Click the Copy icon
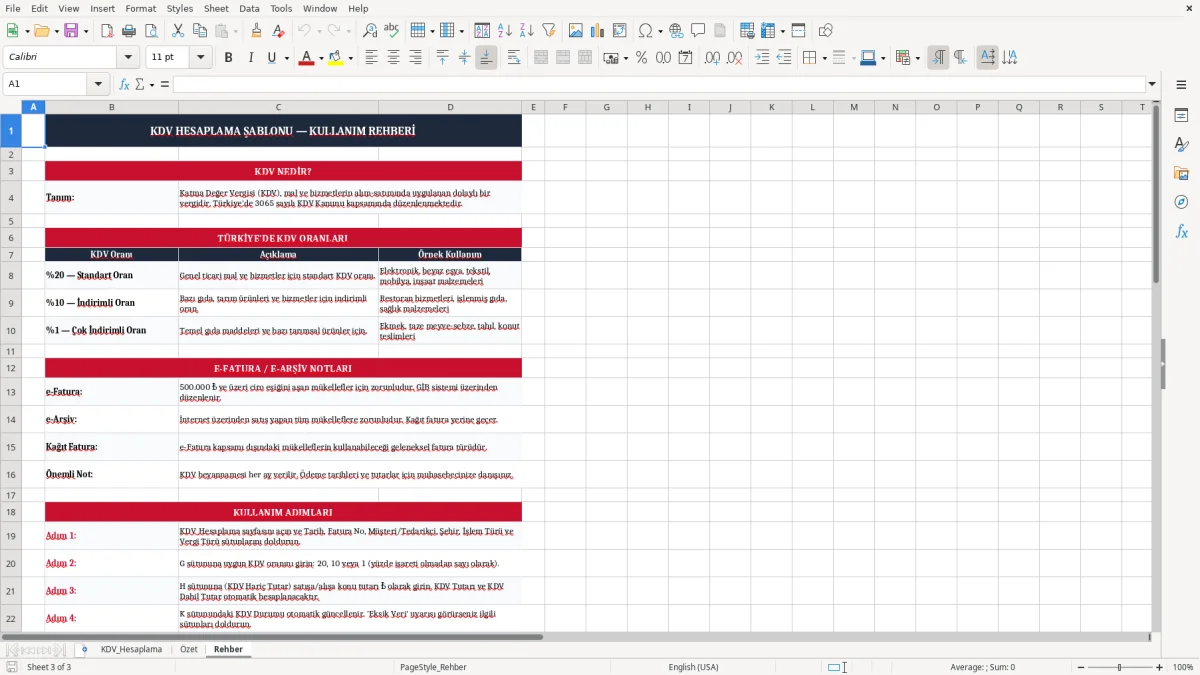Image resolution: width=1200 pixels, height=675 pixels. 200,31
